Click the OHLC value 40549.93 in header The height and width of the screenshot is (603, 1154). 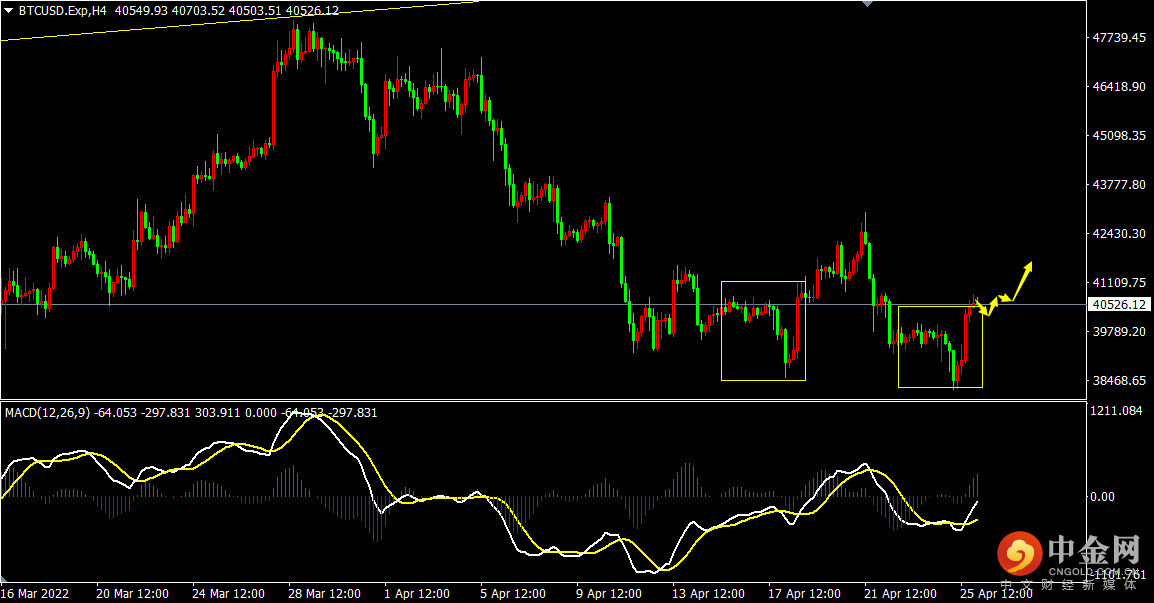[x=141, y=11]
